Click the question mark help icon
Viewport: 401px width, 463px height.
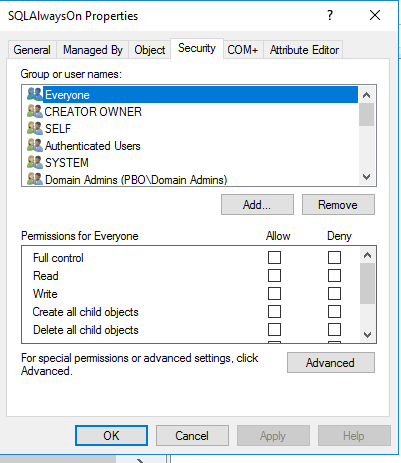[330, 15]
